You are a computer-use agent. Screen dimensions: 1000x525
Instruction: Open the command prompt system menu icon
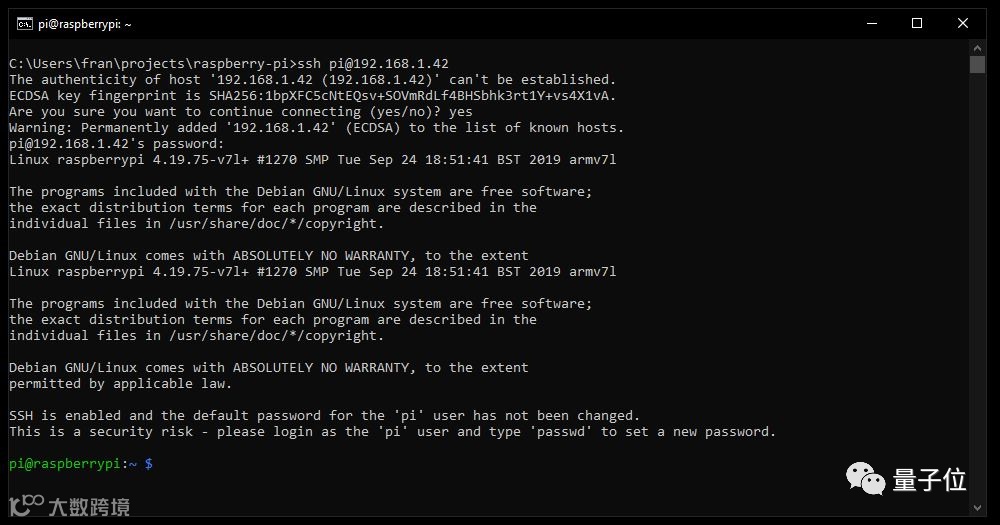click(24, 24)
